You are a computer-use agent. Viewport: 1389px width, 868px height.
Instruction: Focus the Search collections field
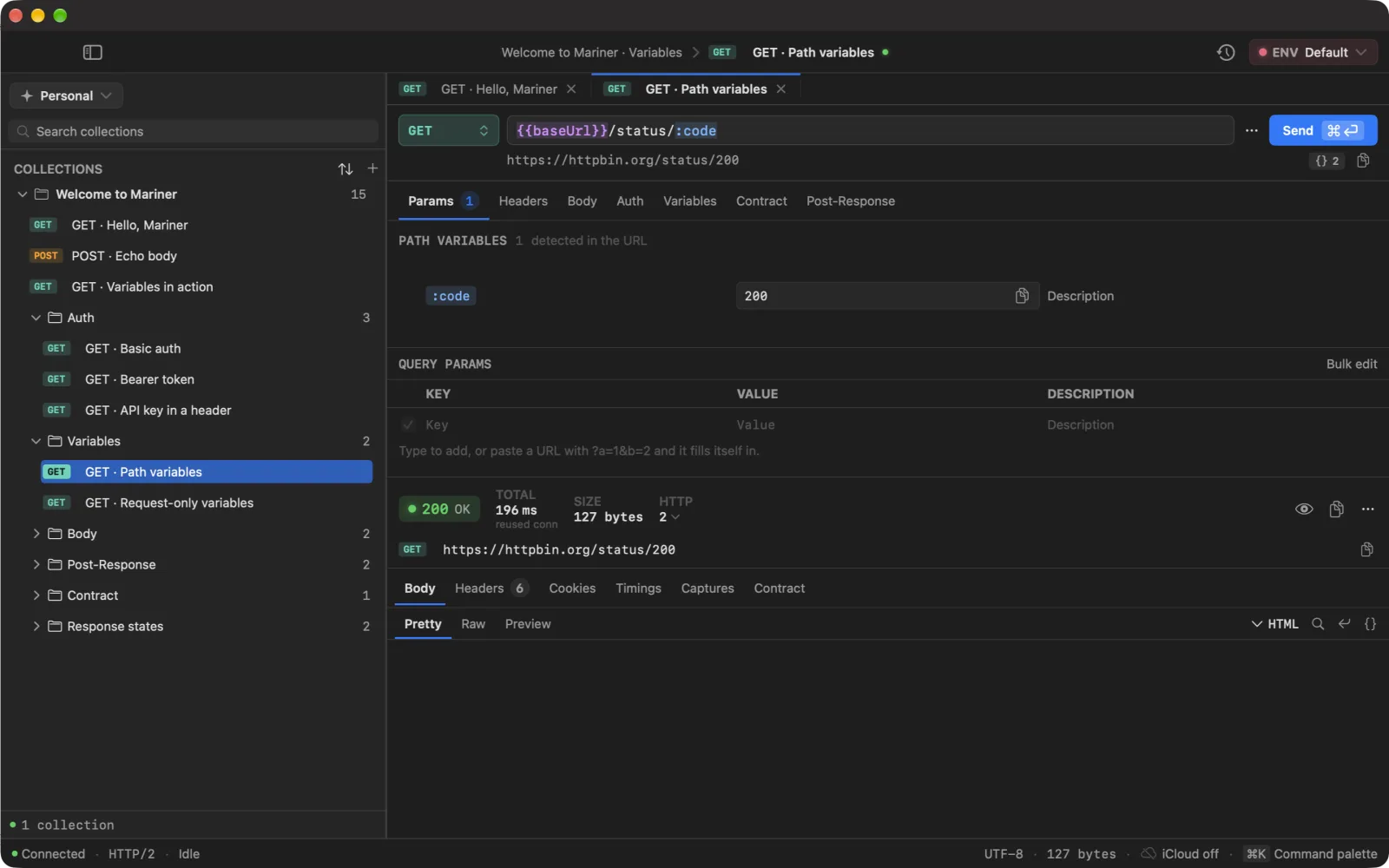coord(194,131)
